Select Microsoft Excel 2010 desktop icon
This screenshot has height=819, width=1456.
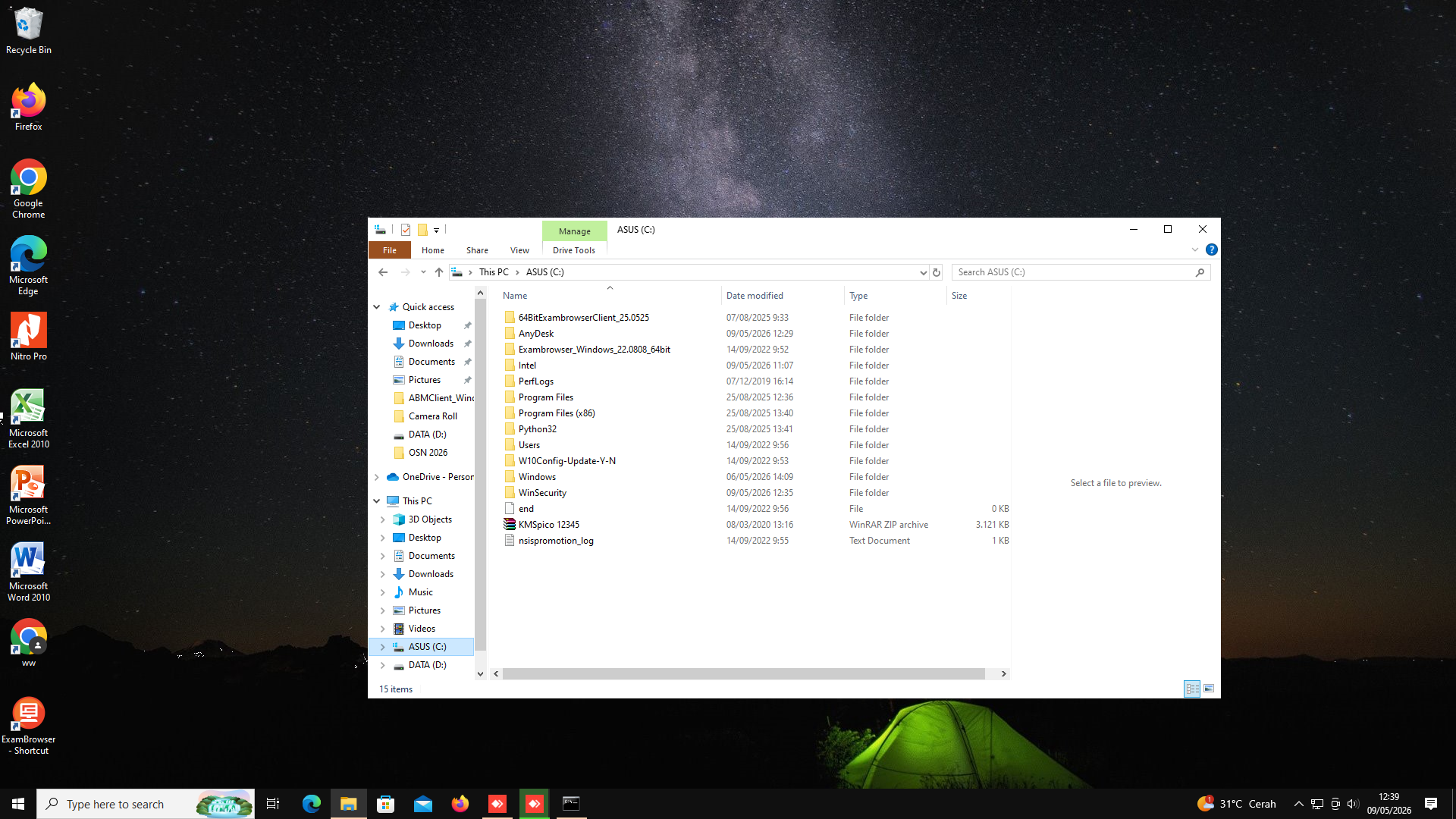[28, 419]
